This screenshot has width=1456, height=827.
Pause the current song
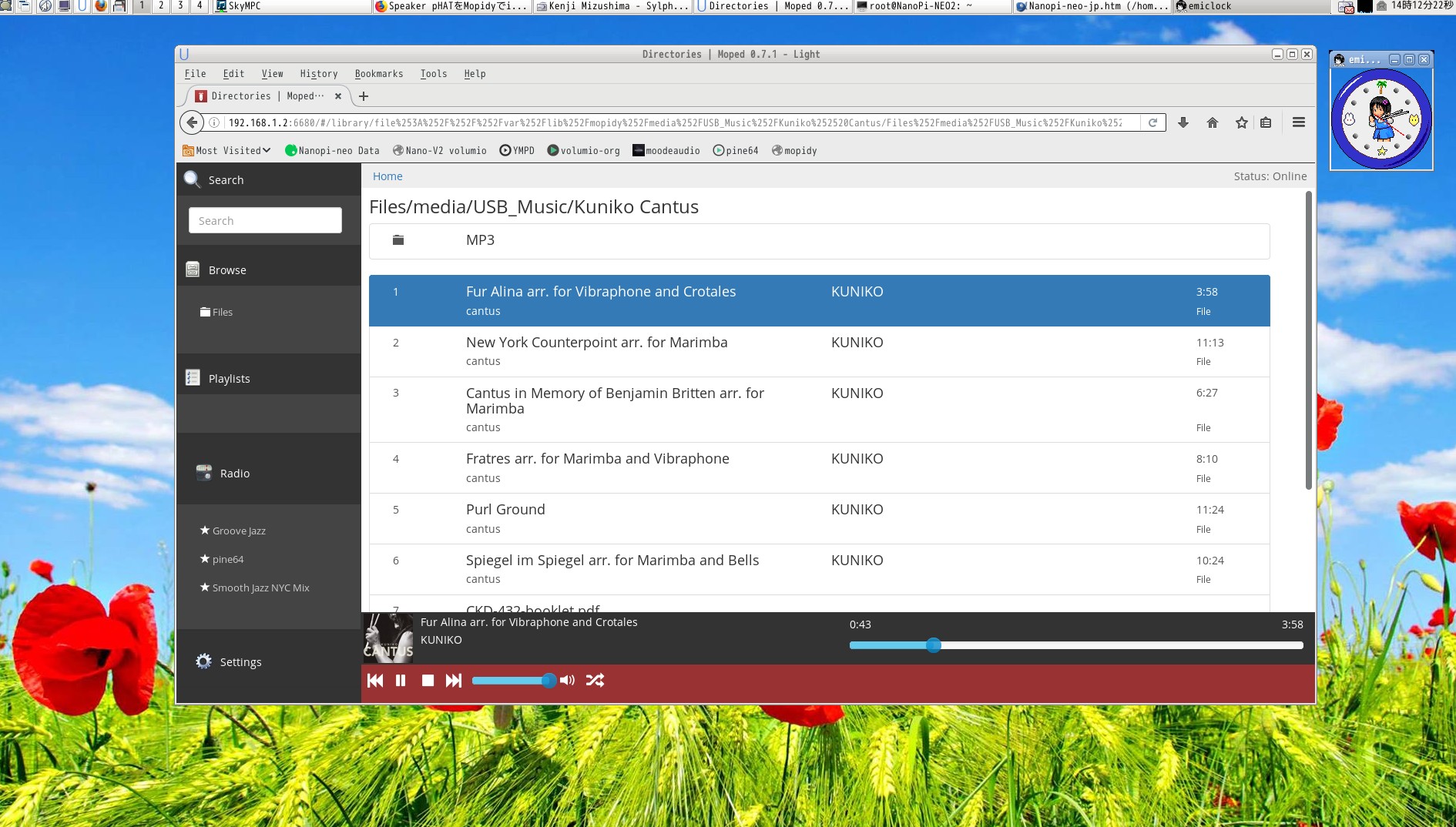401,681
